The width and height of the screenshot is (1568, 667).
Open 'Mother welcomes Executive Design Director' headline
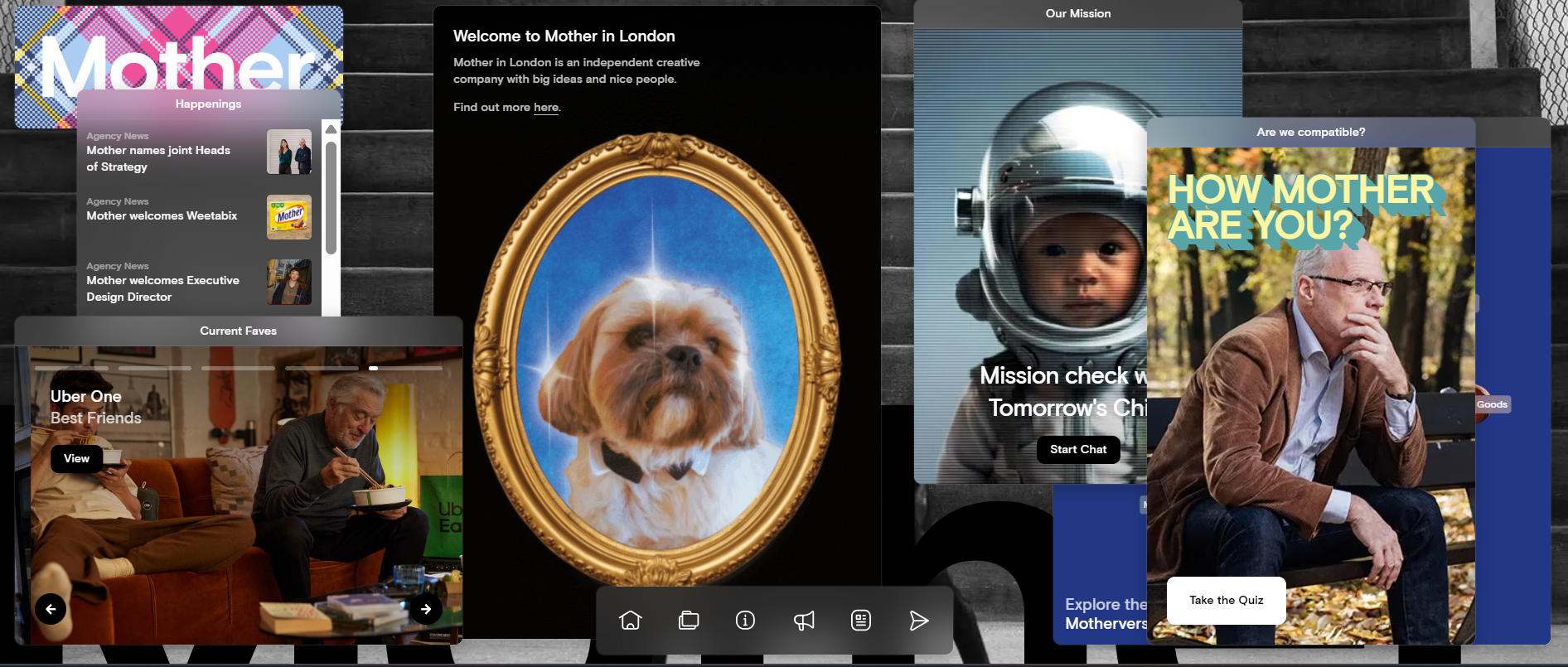(163, 288)
